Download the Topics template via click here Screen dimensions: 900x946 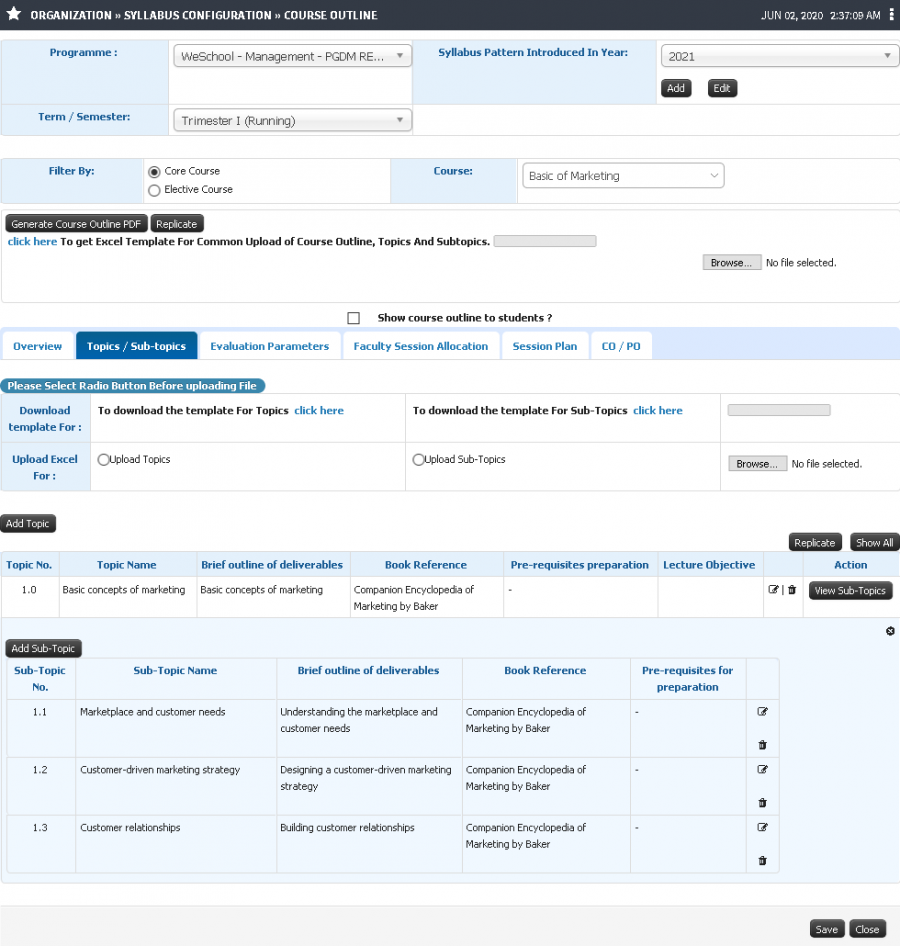click(x=319, y=410)
